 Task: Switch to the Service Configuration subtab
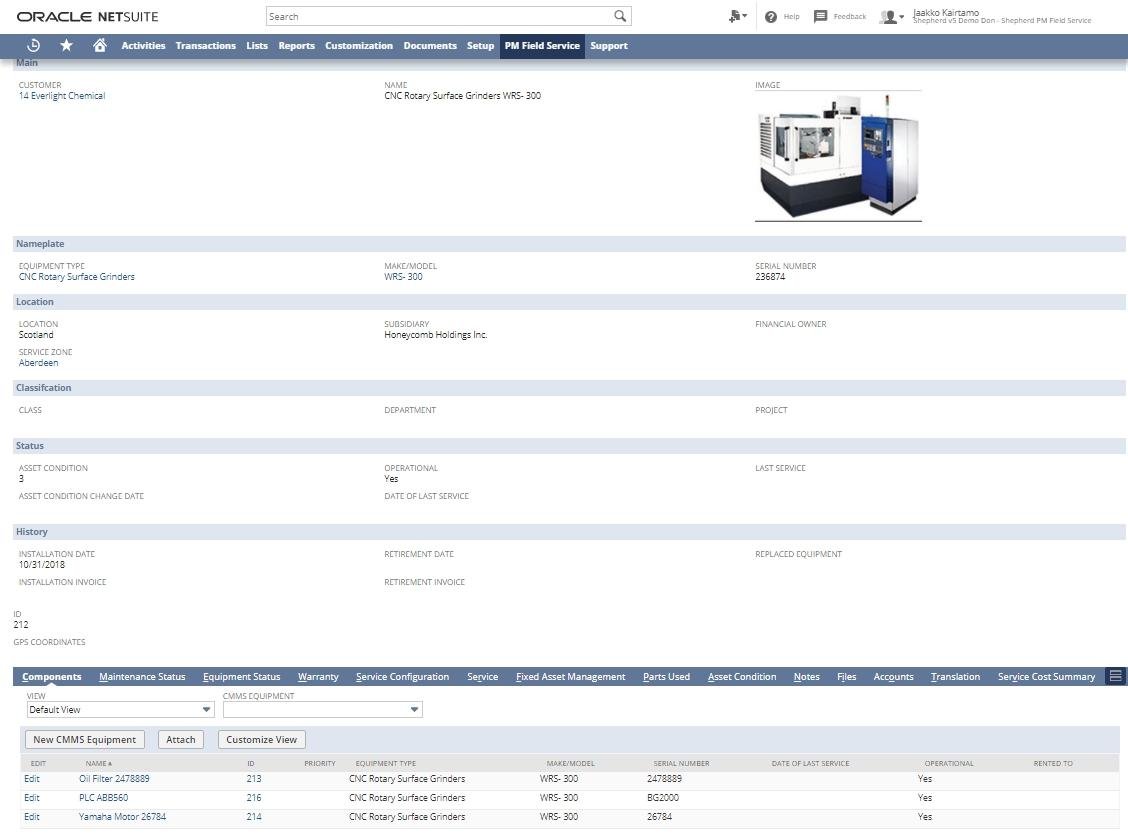pos(402,677)
